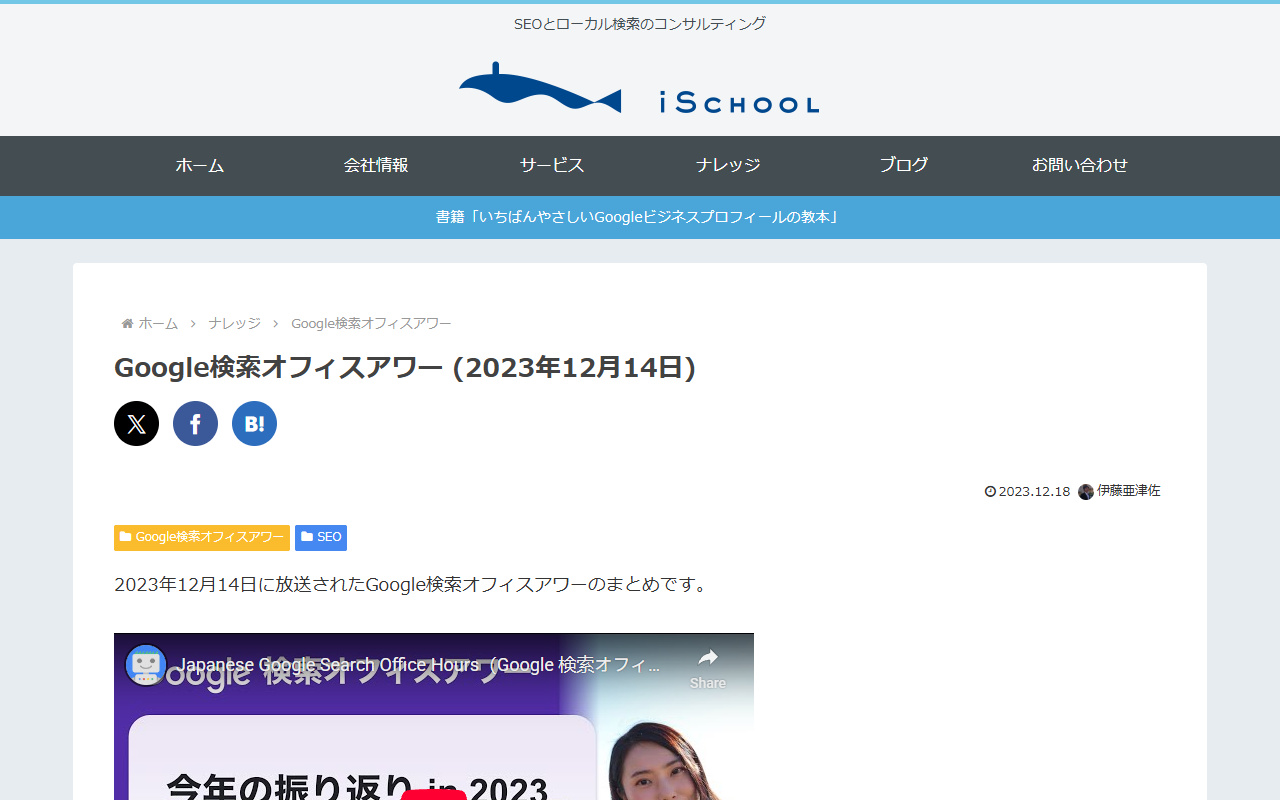This screenshot has width=1280, height=800.
Task: Click Google検索オフィスアワー breadcrumb link
Action: pyautogui.click(x=371, y=323)
